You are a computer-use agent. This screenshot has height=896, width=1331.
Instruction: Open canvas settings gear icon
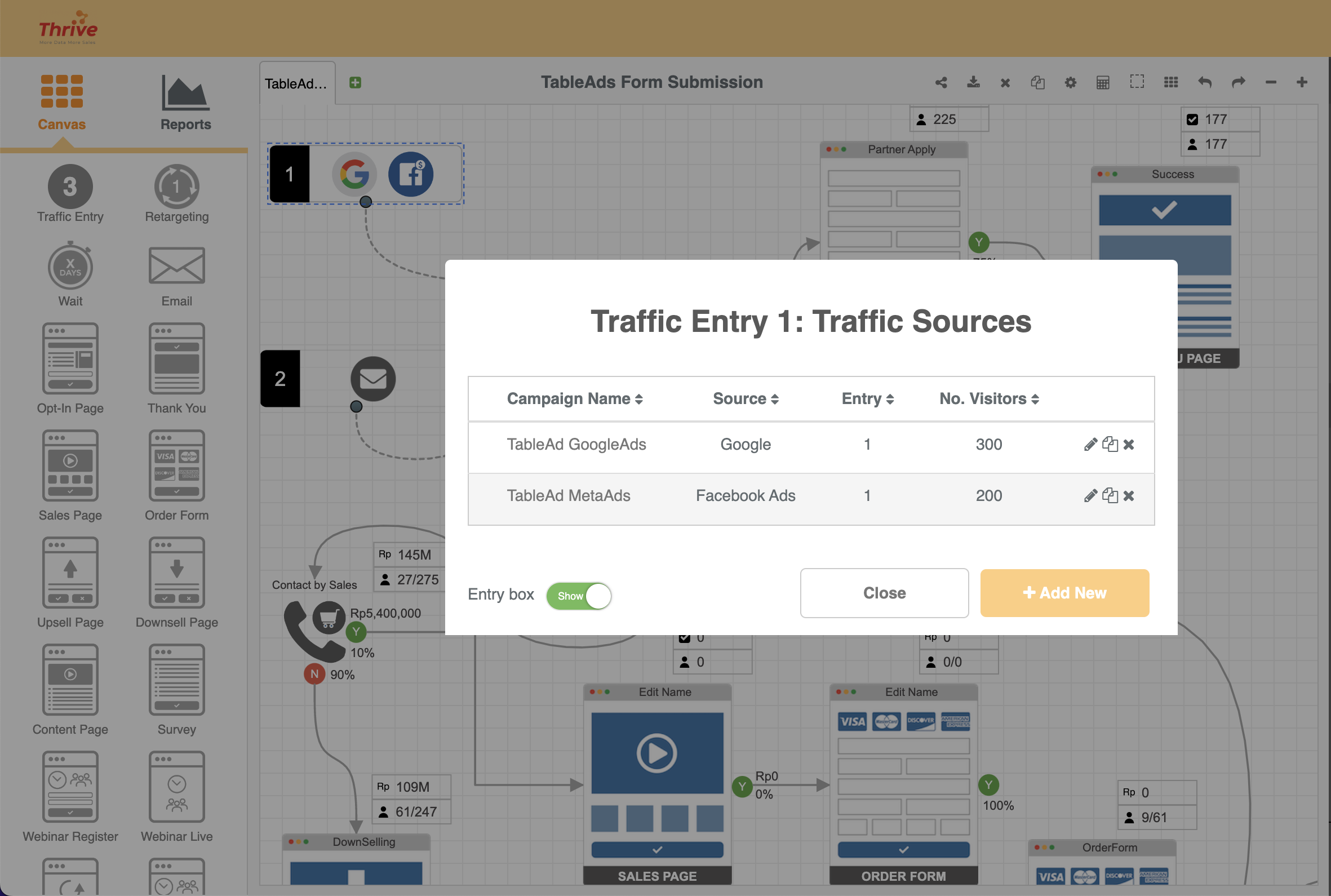point(1070,83)
